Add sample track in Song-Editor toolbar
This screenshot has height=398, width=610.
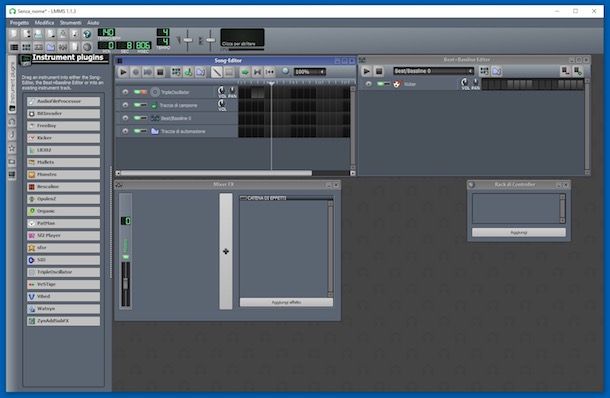[188, 72]
